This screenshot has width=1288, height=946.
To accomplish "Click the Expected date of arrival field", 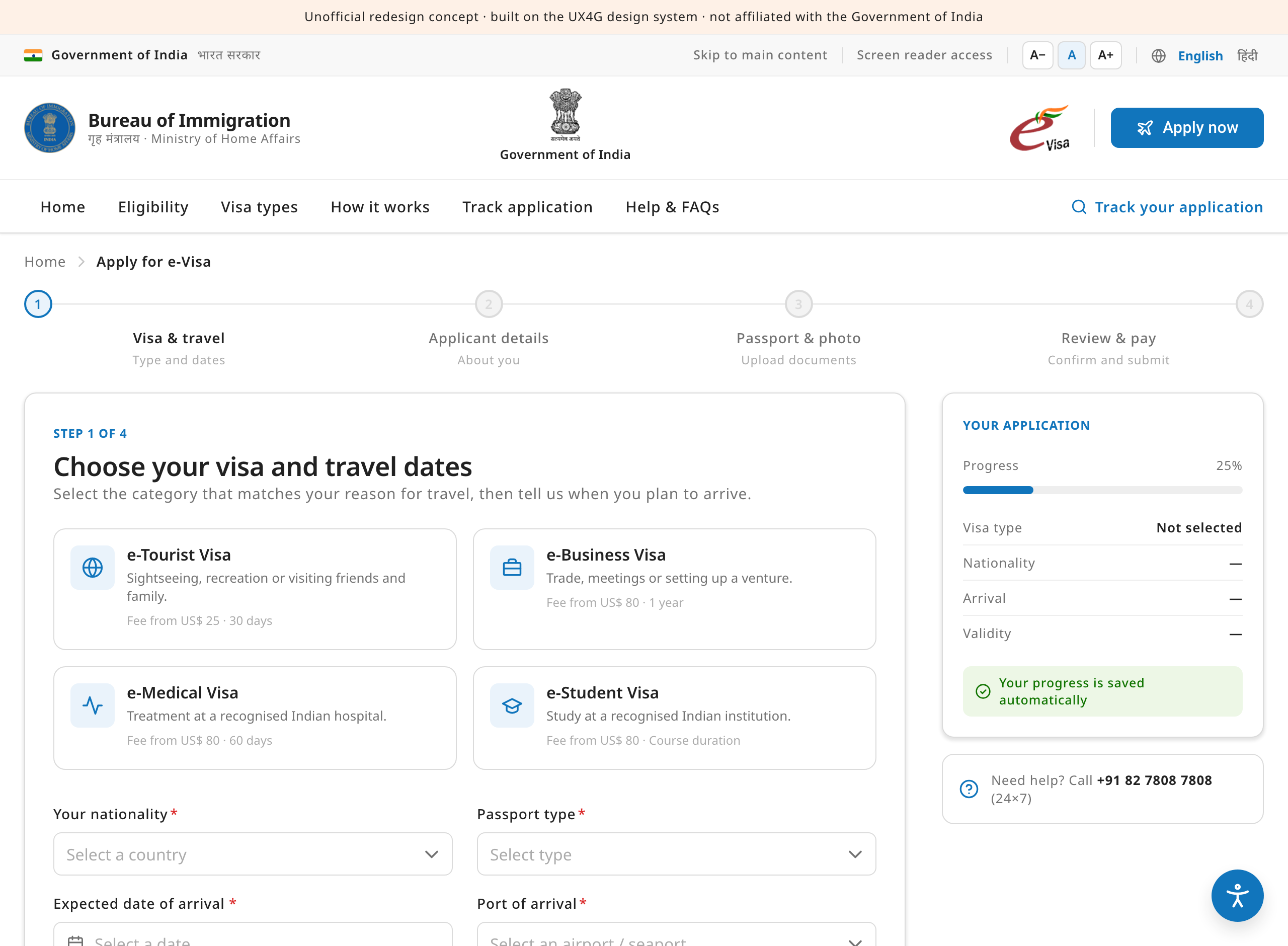I will (x=253, y=935).
